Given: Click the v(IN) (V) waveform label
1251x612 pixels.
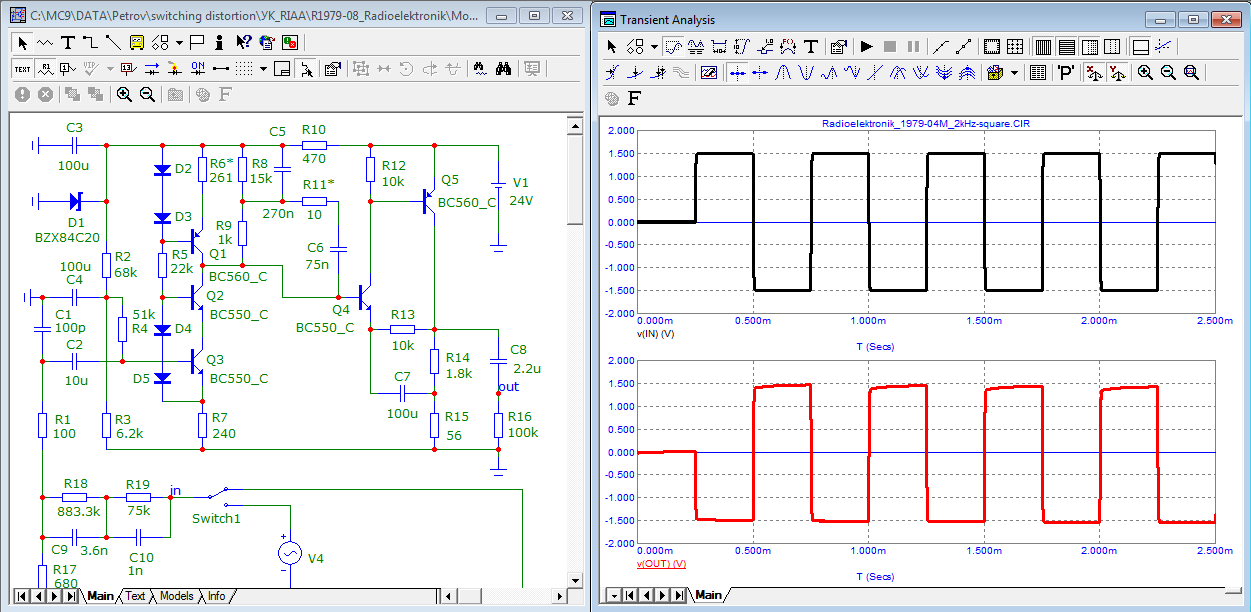Looking at the screenshot, I should (656, 333).
